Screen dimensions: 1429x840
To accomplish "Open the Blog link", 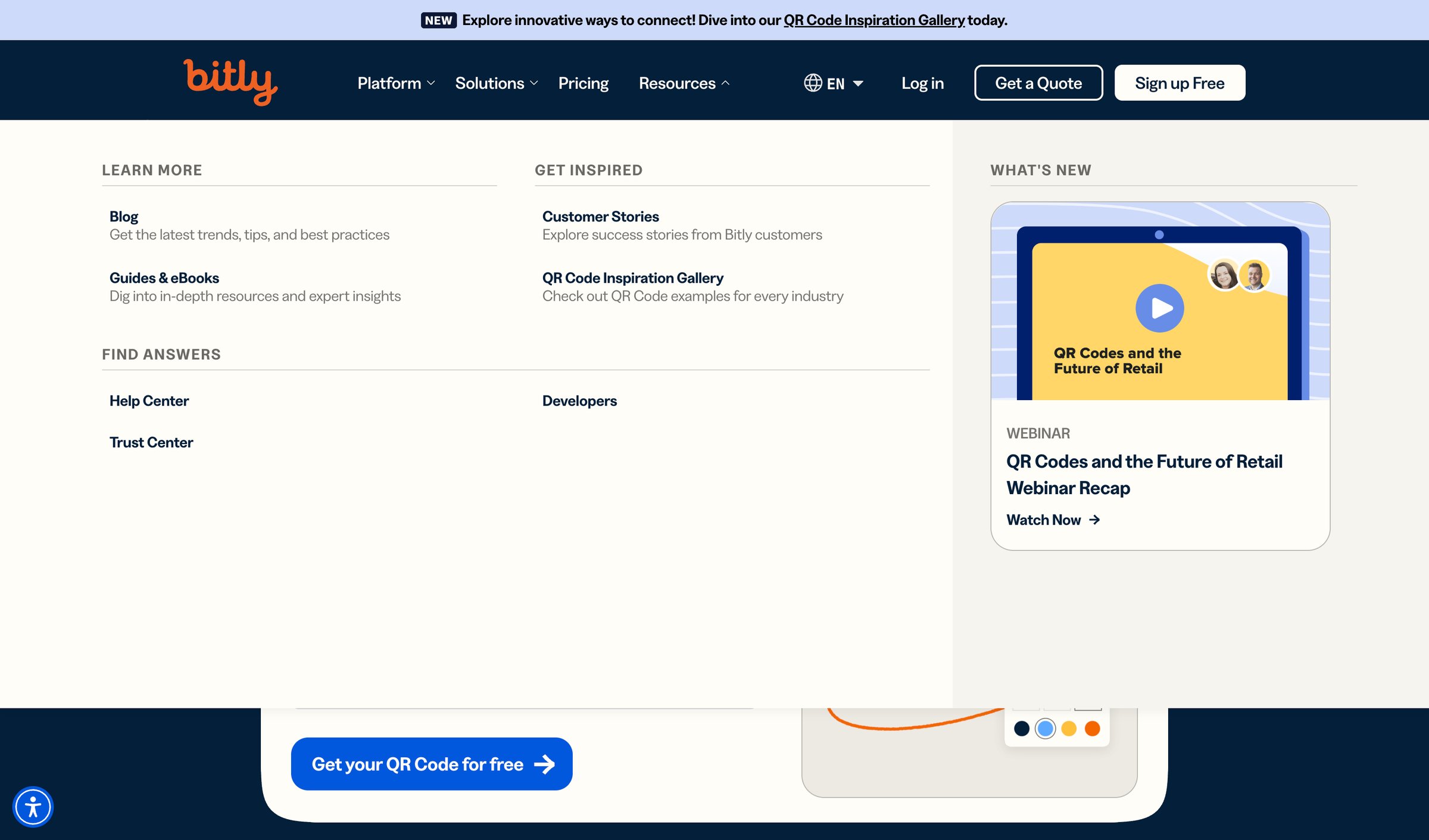I will [124, 216].
